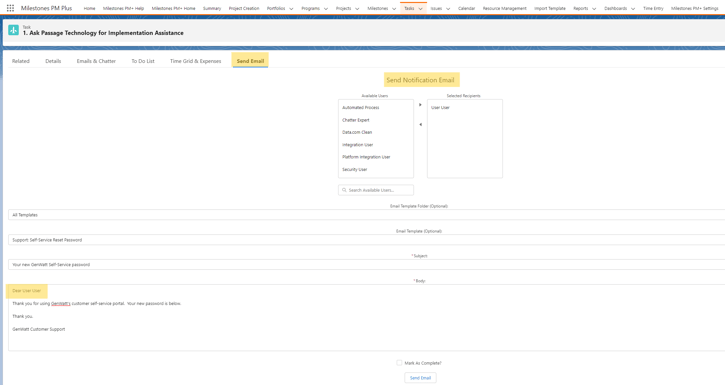
Task: Expand the Dashboards nav dropdown chevron
Action: click(x=633, y=8)
